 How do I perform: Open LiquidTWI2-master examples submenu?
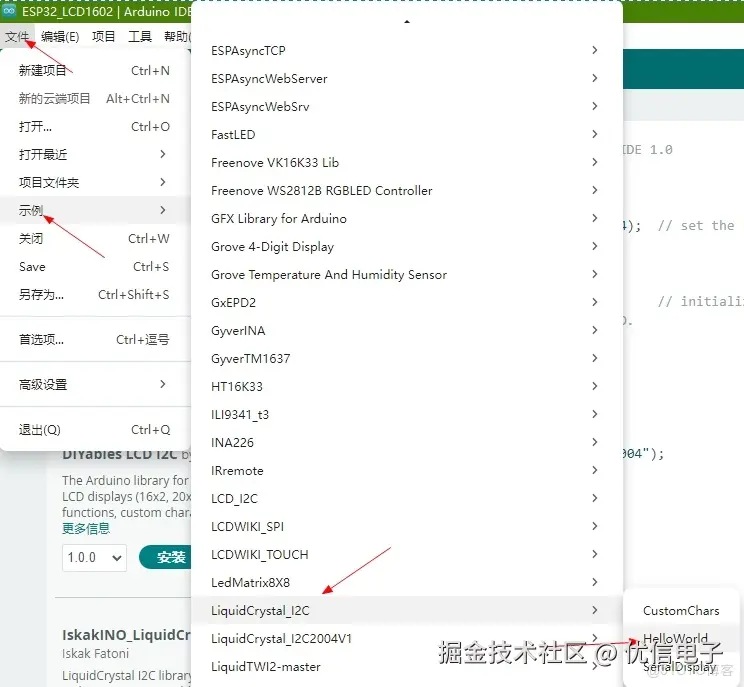point(407,667)
